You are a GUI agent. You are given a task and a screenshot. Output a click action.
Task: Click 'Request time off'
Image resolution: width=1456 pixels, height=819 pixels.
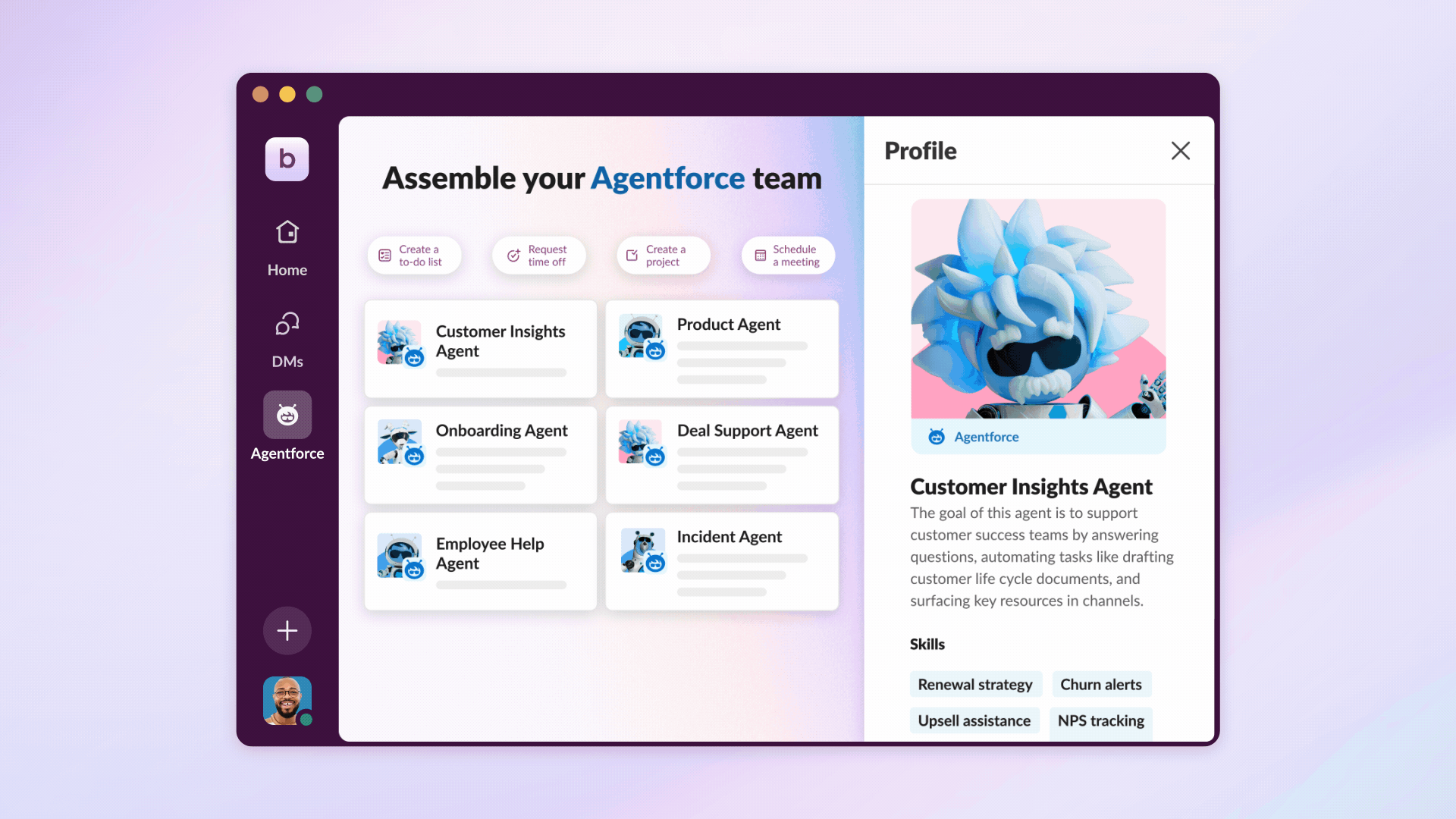pos(538,255)
